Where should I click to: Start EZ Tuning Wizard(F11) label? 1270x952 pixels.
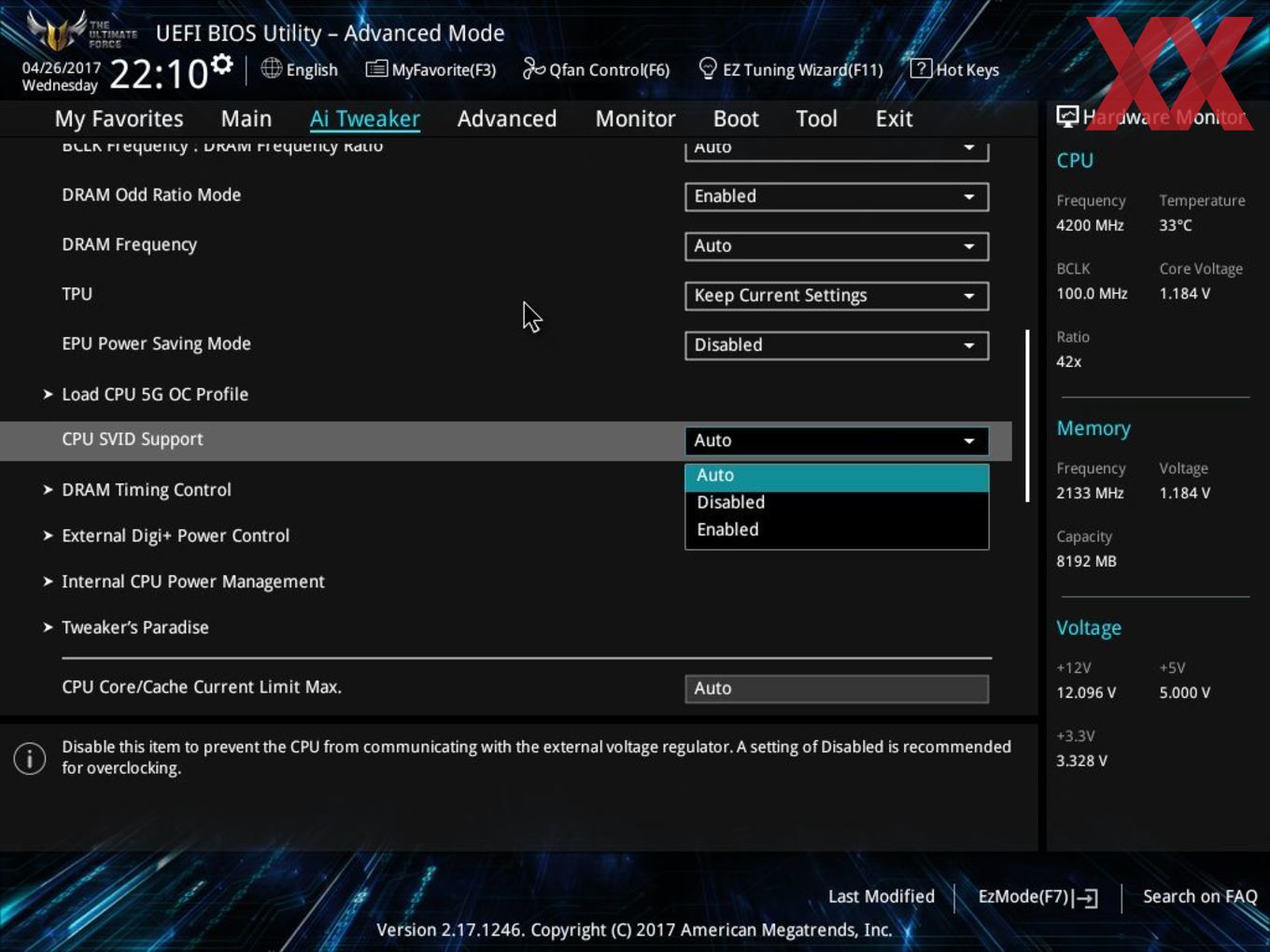pyautogui.click(x=802, y=70)
